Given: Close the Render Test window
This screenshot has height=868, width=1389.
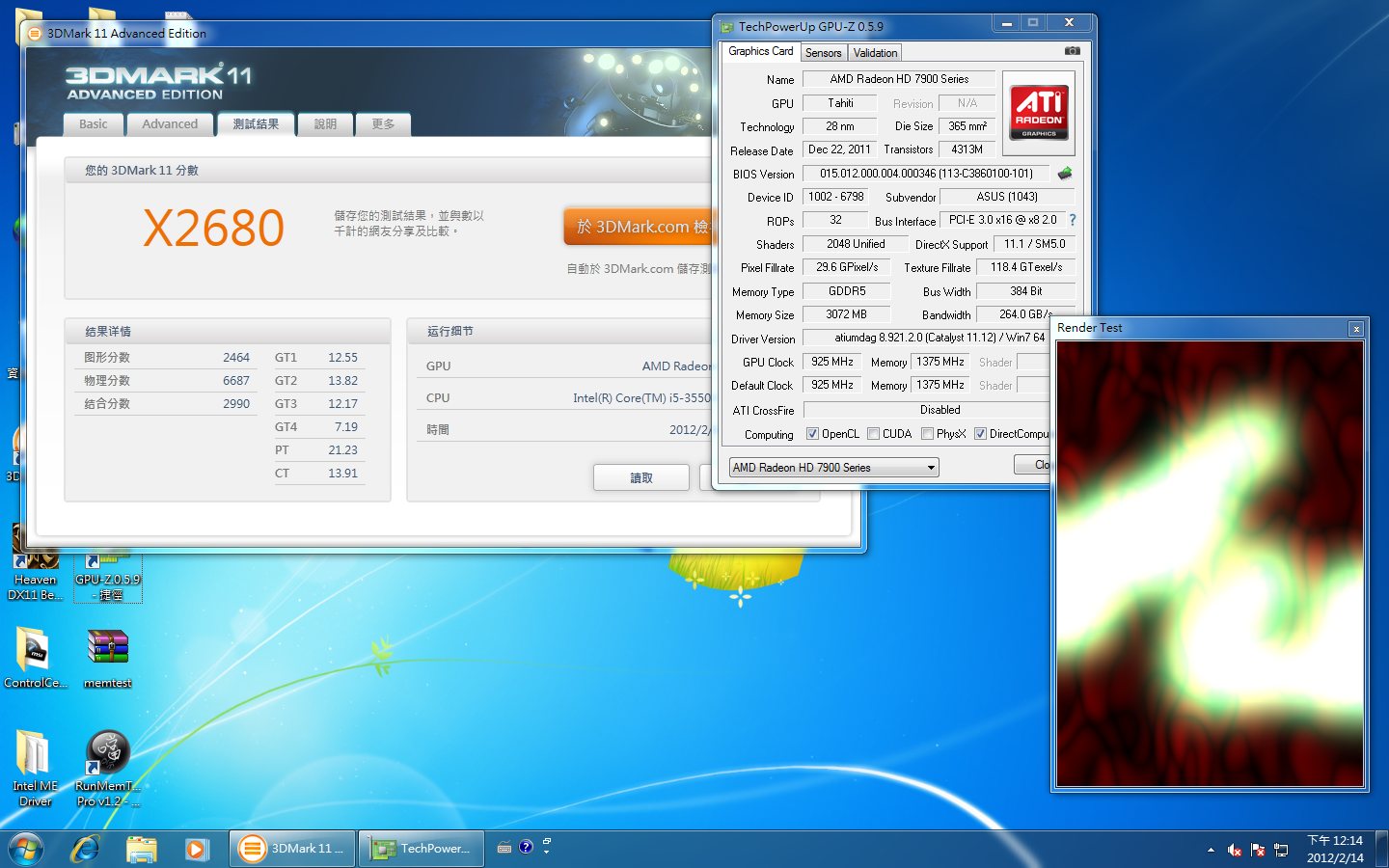Looking at the screenshot, I should coord(1356,329).
